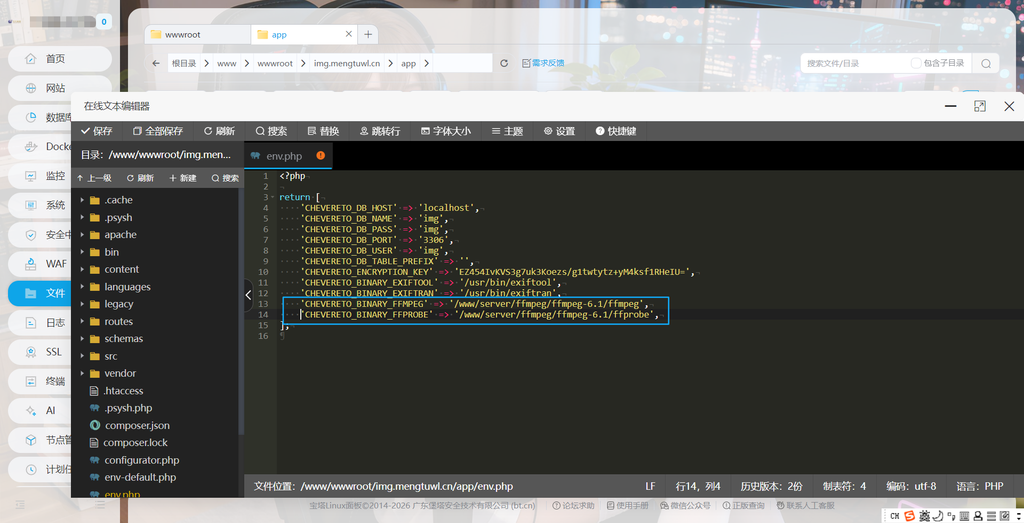Open the env-default.php file

coord(140,477)
